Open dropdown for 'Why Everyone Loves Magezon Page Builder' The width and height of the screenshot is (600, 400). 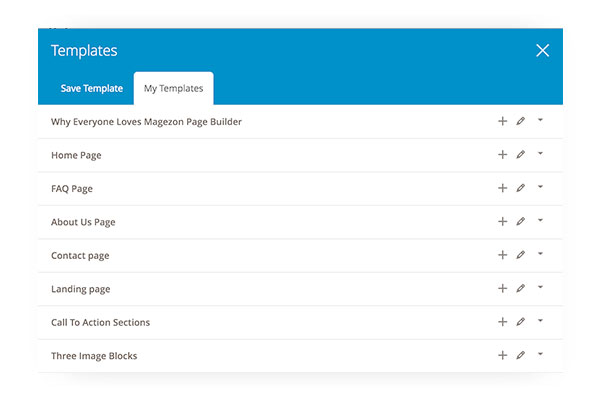[540, 120]
